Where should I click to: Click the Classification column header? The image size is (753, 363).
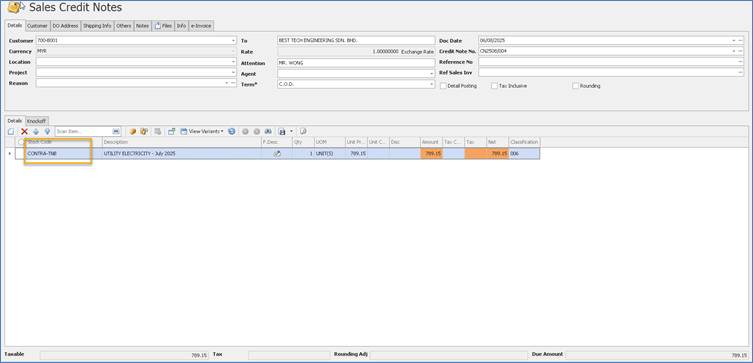(x=524, y=142)
